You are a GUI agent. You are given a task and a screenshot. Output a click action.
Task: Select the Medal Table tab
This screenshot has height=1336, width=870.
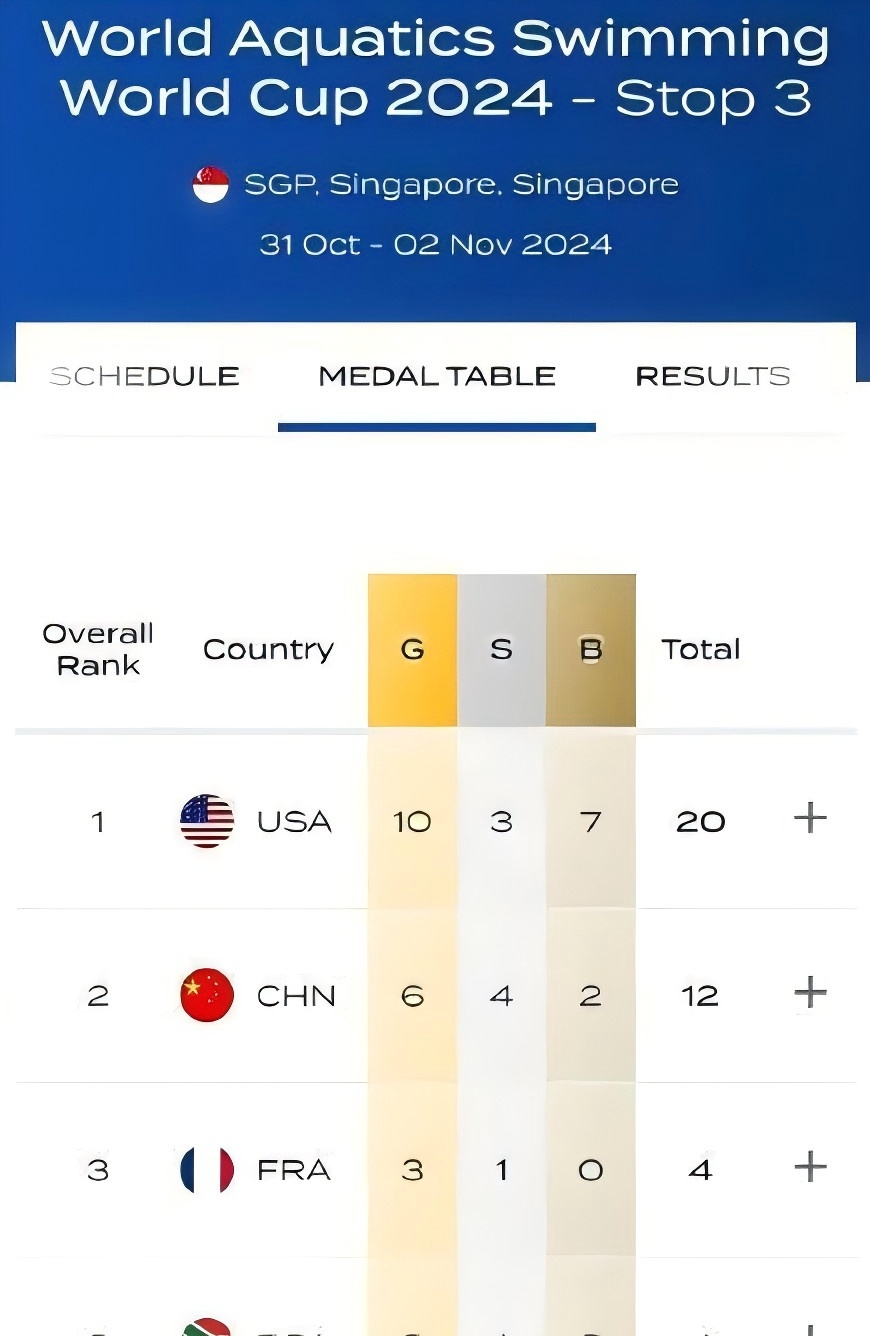coord(437,376)
